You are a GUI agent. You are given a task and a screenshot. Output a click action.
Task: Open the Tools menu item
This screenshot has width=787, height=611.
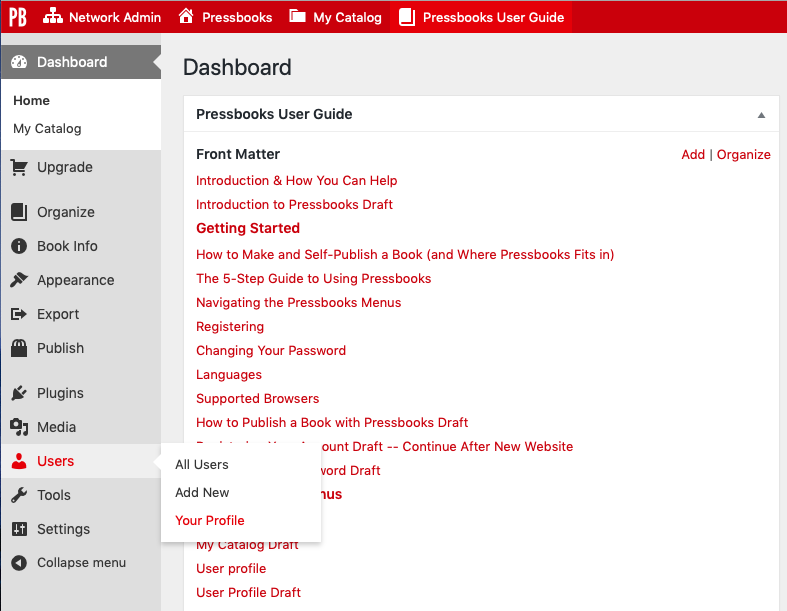[81, 495]
